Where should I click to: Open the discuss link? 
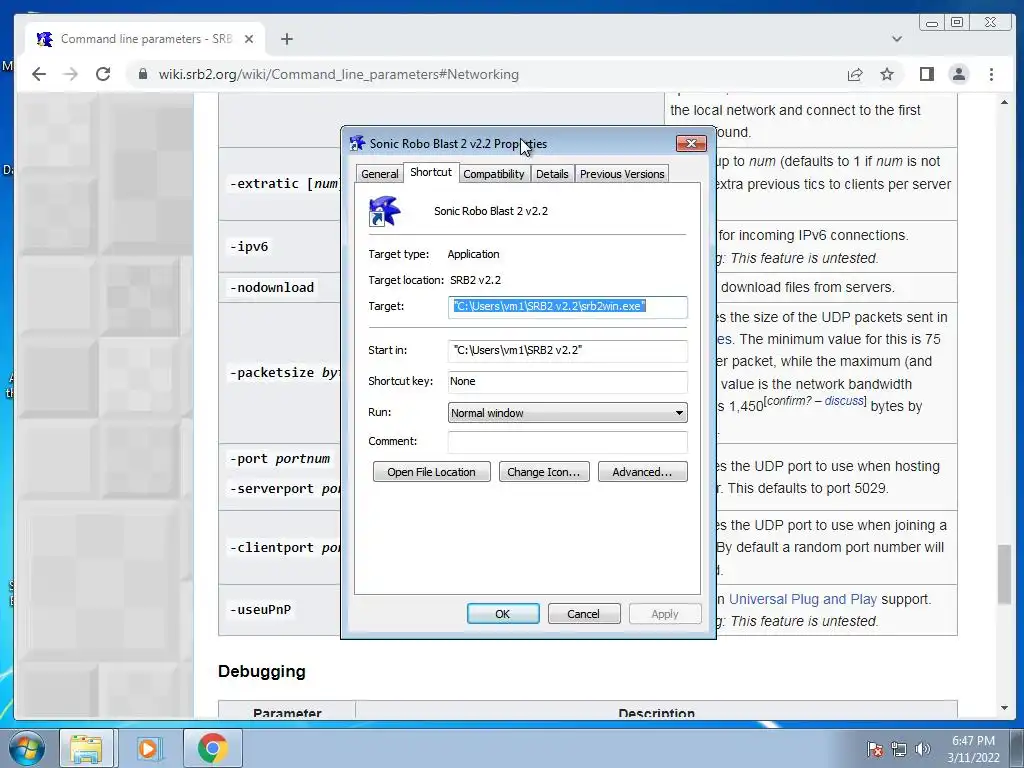coord(844,400)
